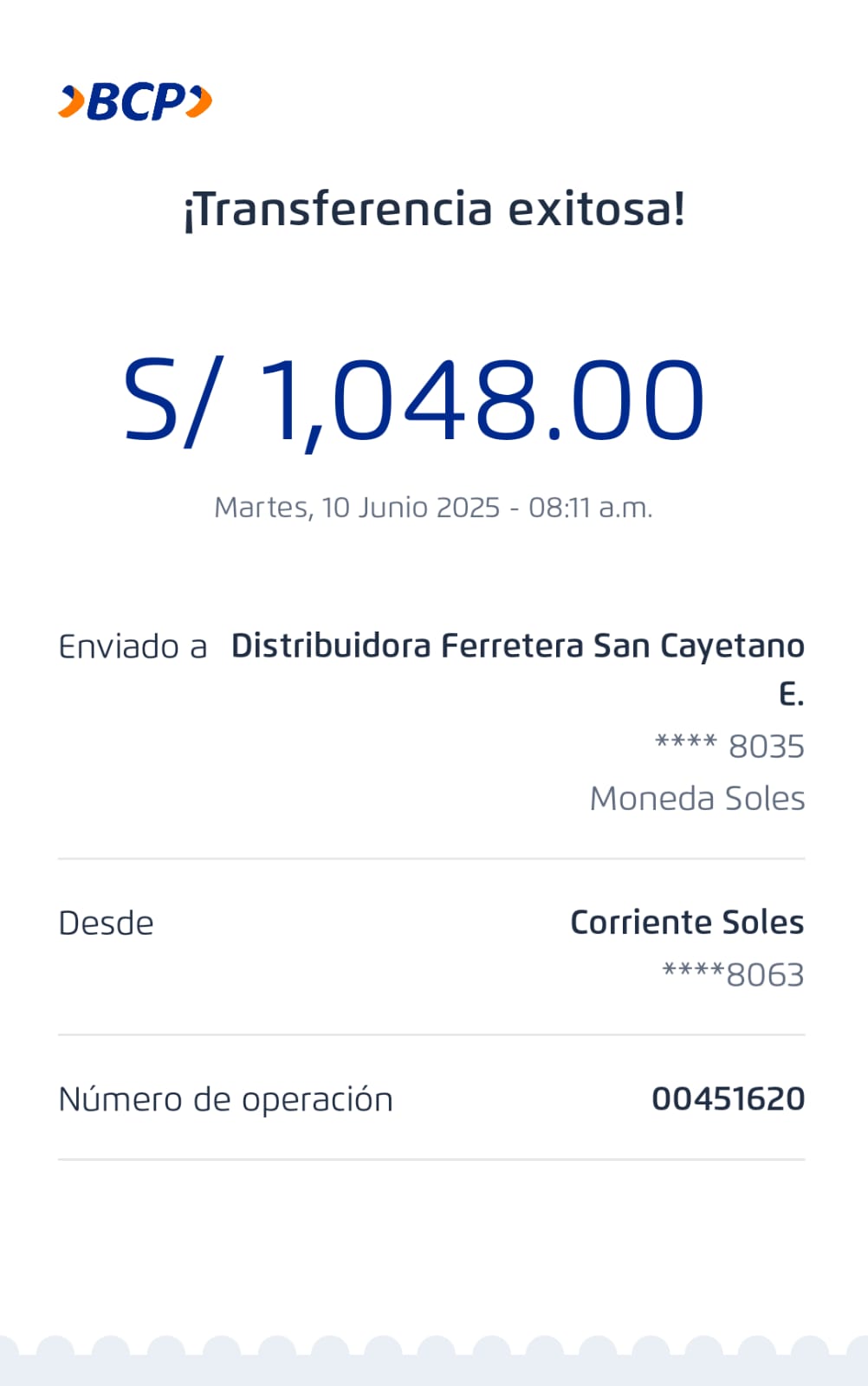Tap the trailing "E." of the recipient name
The height and width of the screenshot is (1386, 868).
coord(791,695)
